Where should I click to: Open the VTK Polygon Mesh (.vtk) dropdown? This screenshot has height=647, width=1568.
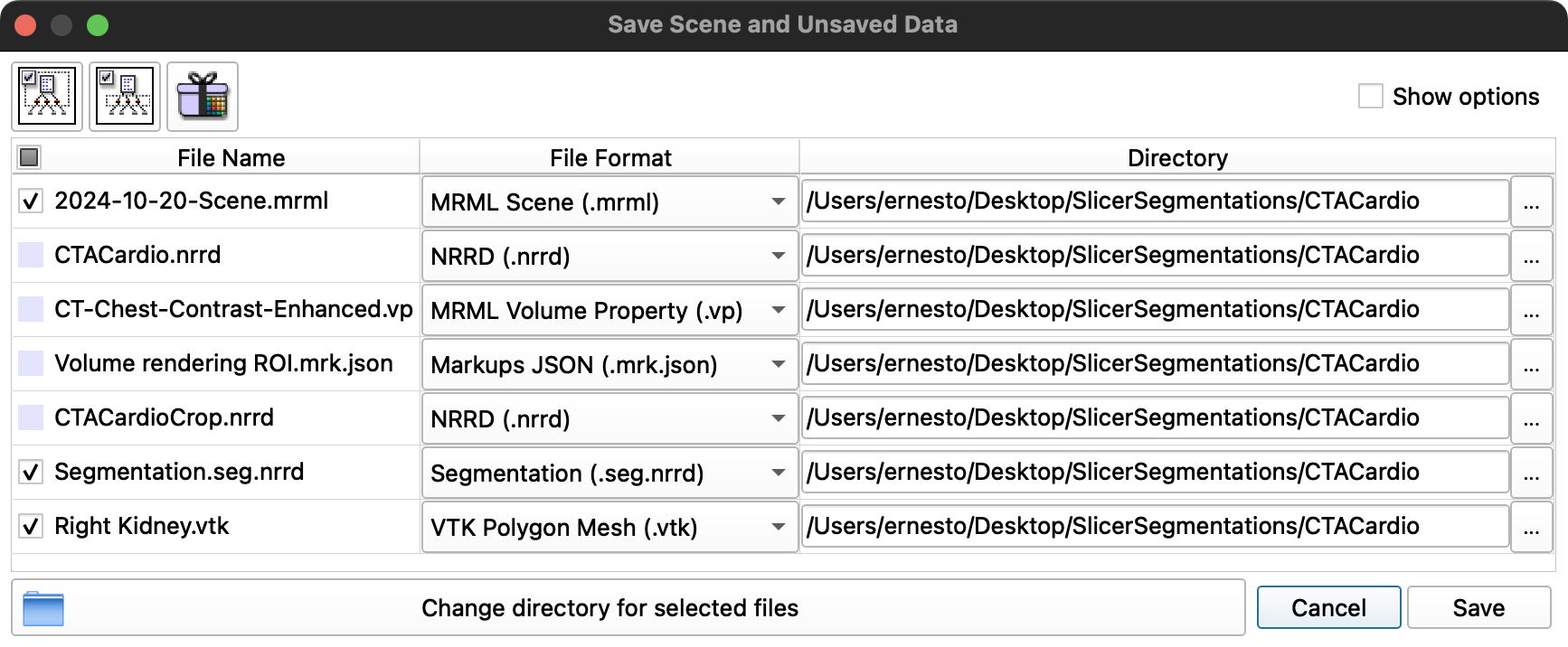coord(609,527)
